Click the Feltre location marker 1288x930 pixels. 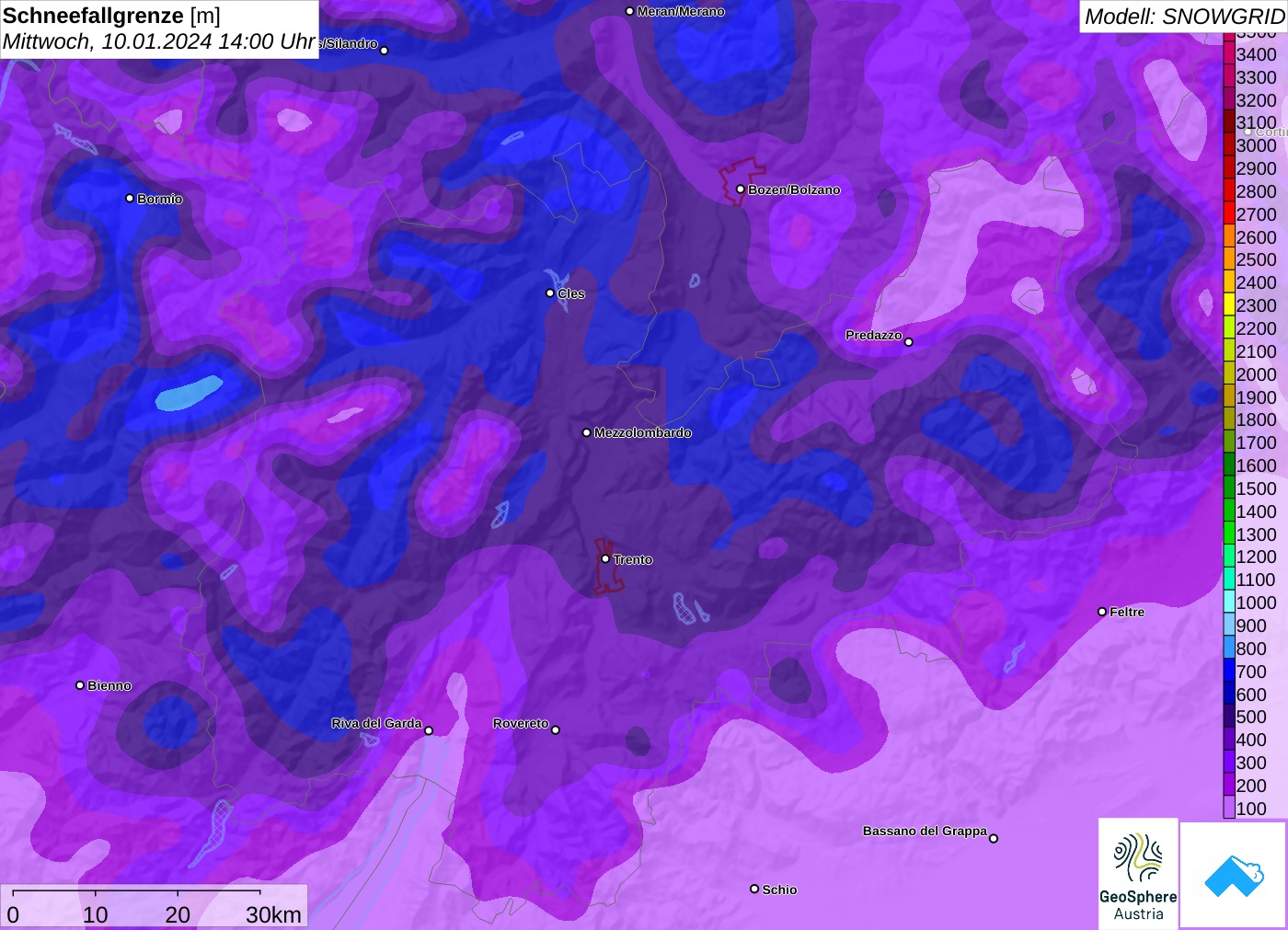[x=1102, y=611]
